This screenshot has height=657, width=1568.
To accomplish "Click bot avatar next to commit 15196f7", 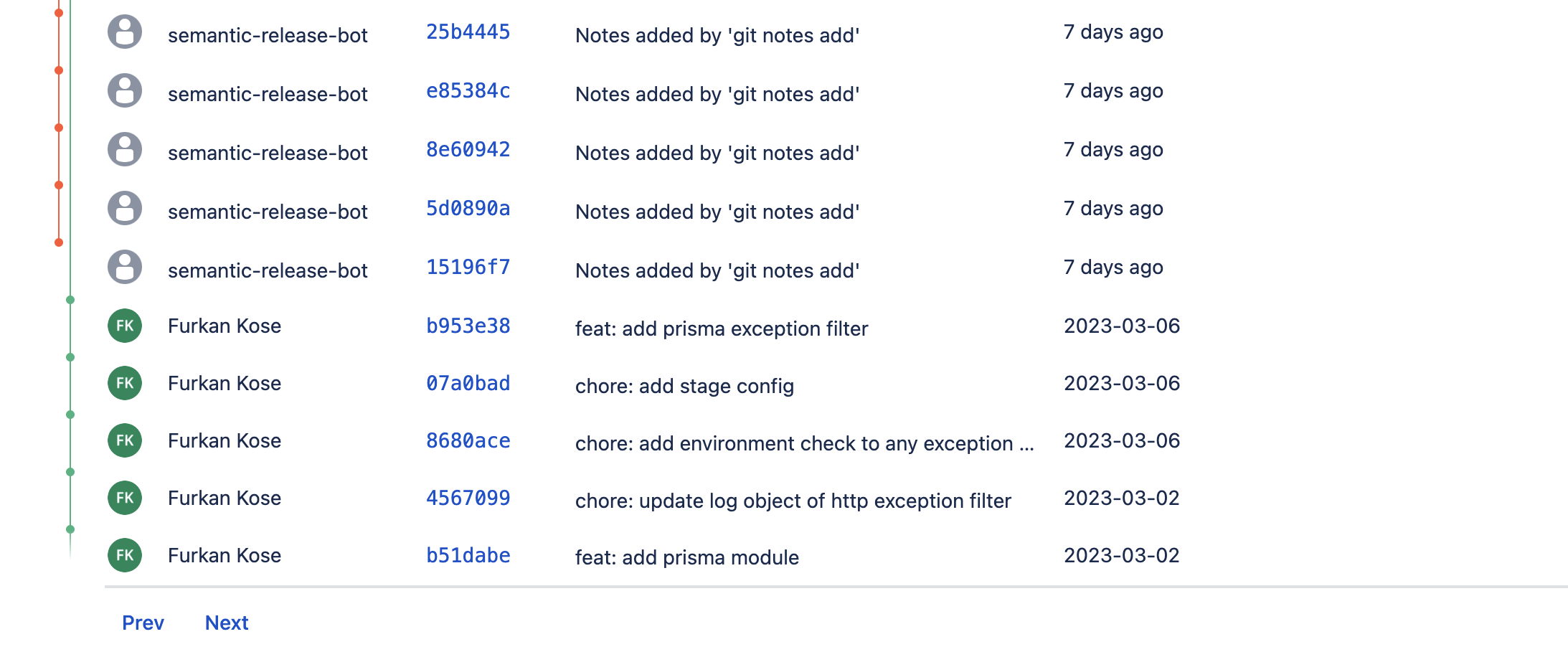I will click(x=125, y=268).
